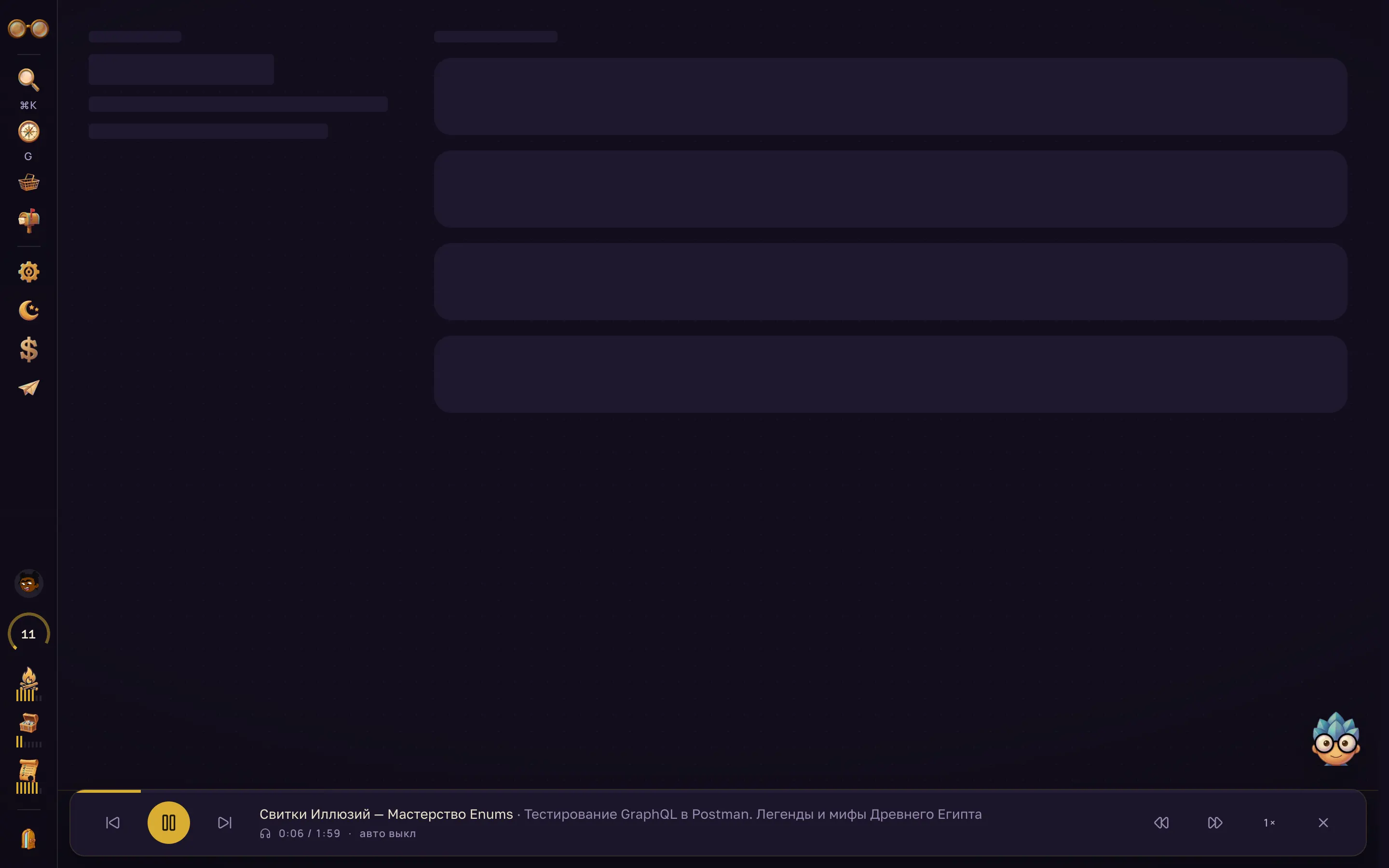Open the user avatar profile
Viewport: 1389px width, 868px height.
pyautogui.click(x=28, y=584)
